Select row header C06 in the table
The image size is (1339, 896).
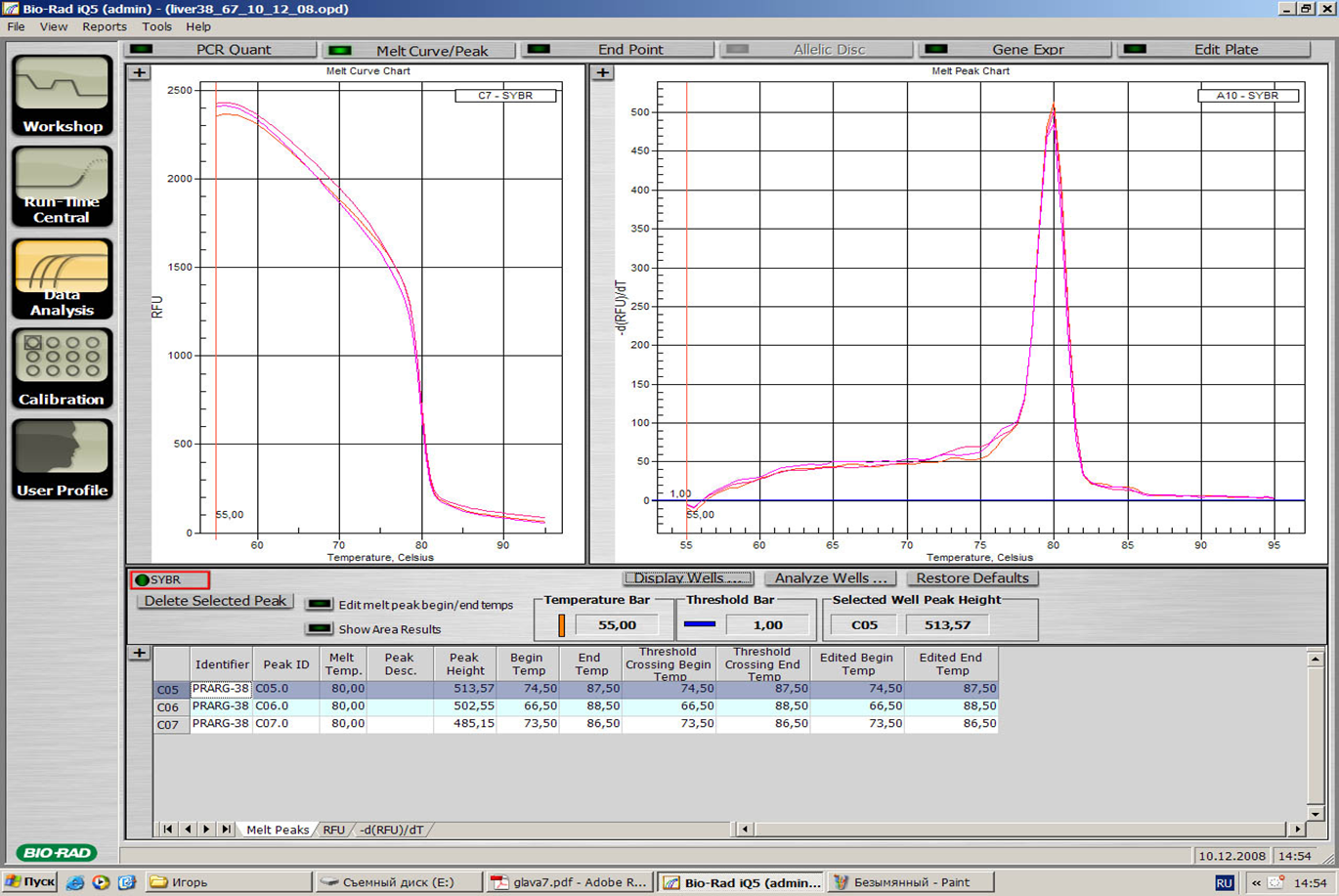pyautogui.click(x=171, y=707)
